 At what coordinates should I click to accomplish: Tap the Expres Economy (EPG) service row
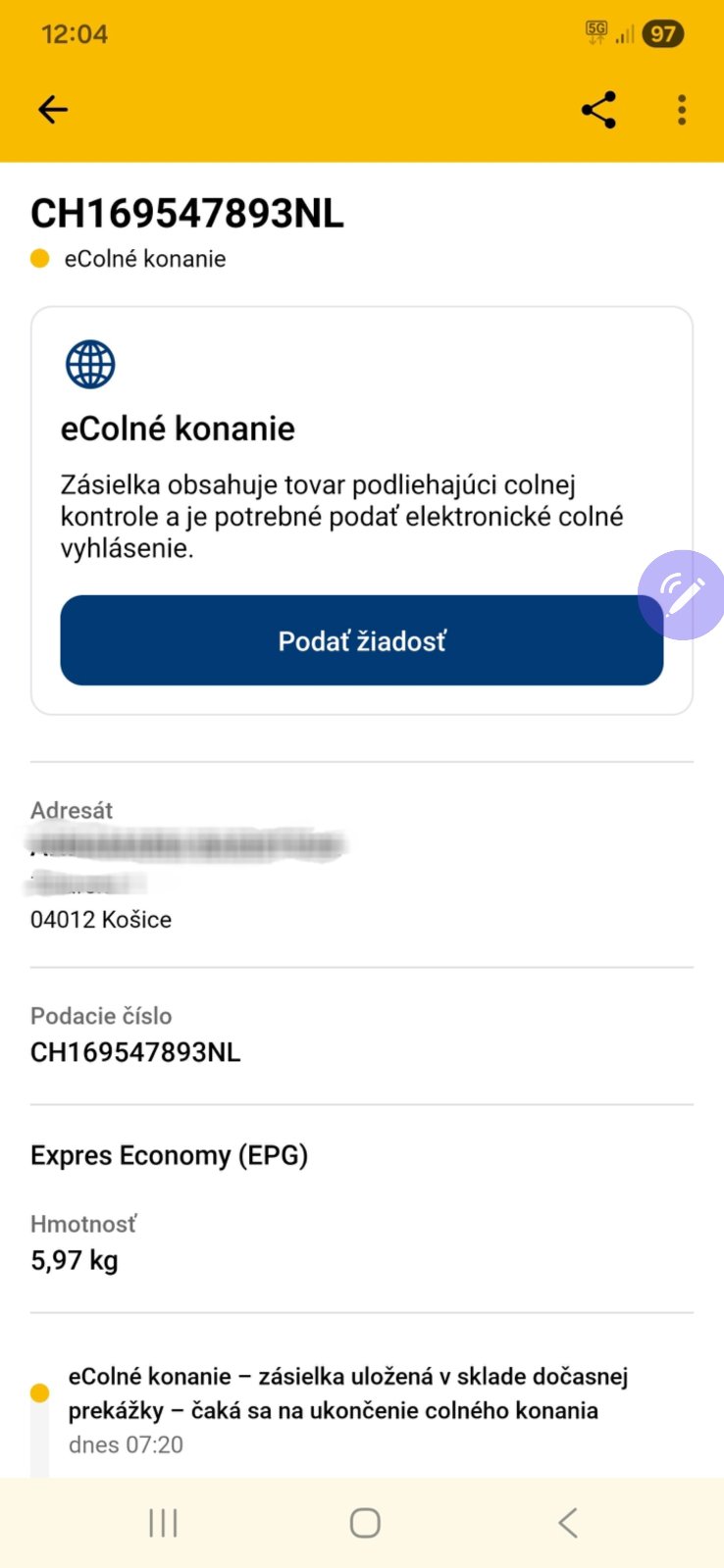[x=170, y=1155]
